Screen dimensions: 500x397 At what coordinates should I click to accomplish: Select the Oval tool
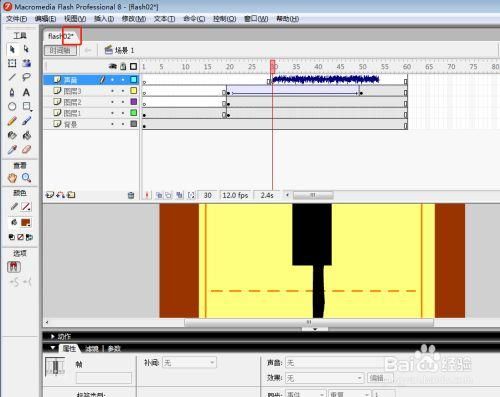[x=12, y=106]
